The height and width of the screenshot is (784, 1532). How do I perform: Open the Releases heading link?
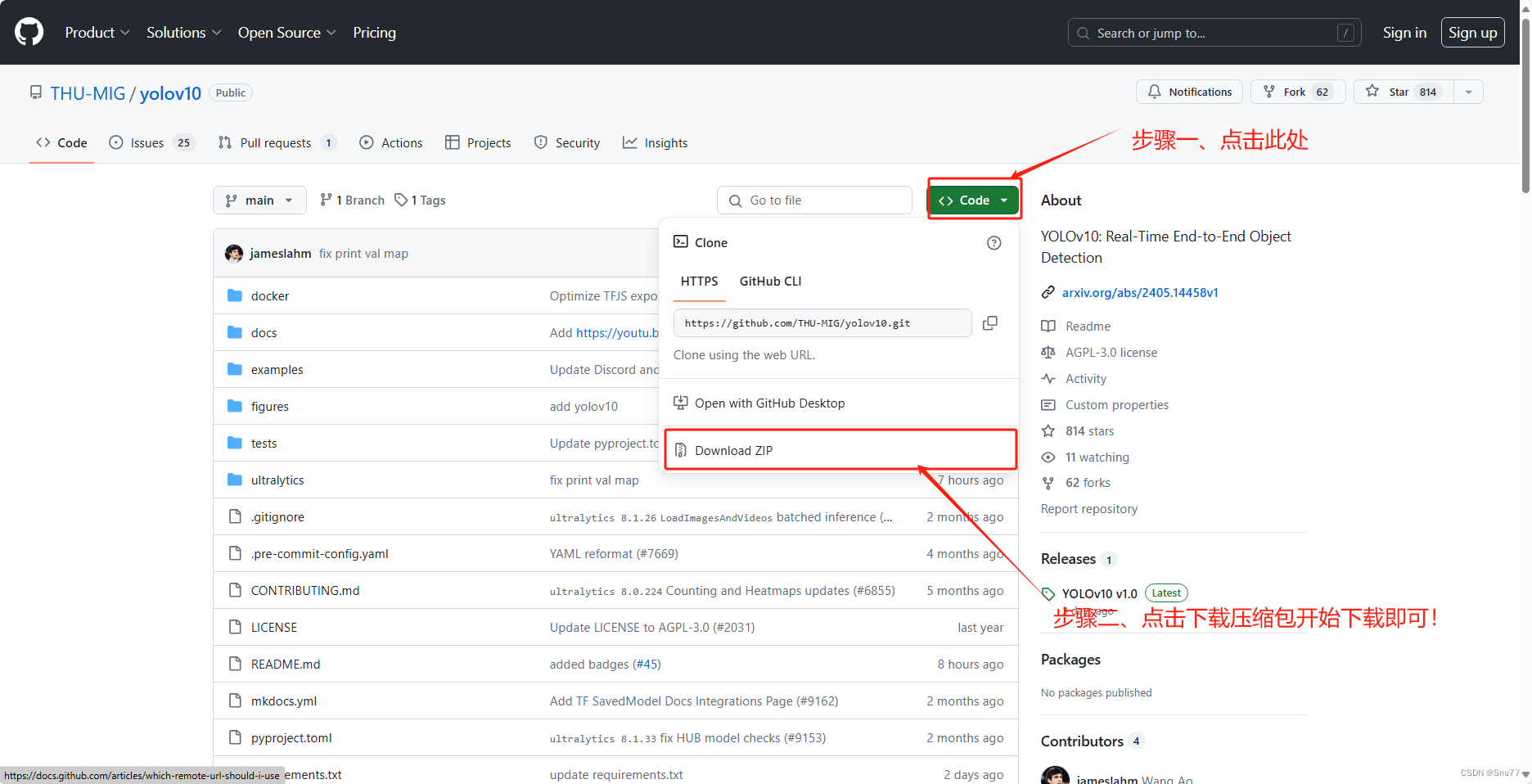tap(1068, 559)
